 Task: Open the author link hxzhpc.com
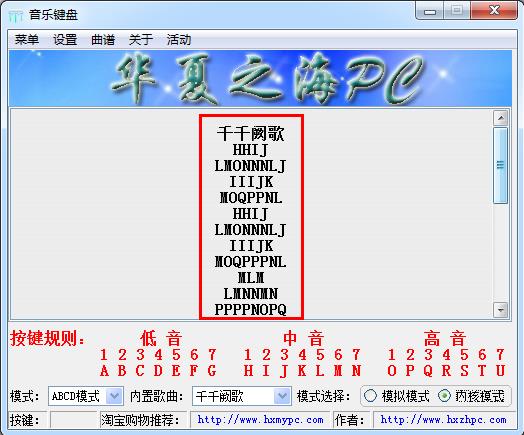click(443, 420)
